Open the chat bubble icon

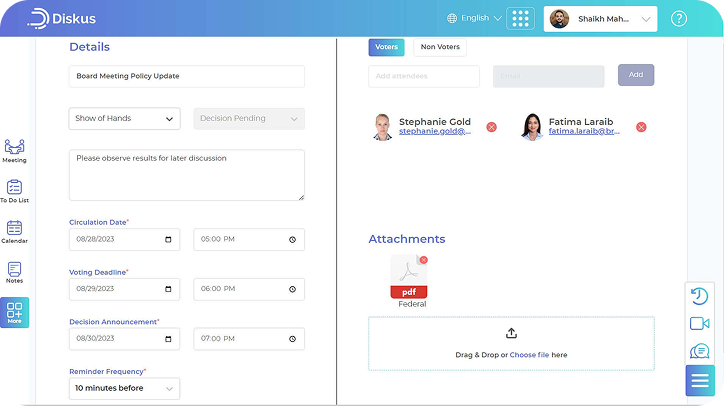[699, 351]
